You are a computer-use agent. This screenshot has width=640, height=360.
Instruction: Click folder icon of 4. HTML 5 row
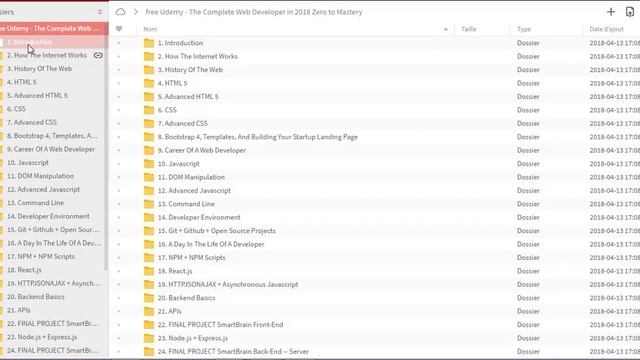(x=149, y=83)
